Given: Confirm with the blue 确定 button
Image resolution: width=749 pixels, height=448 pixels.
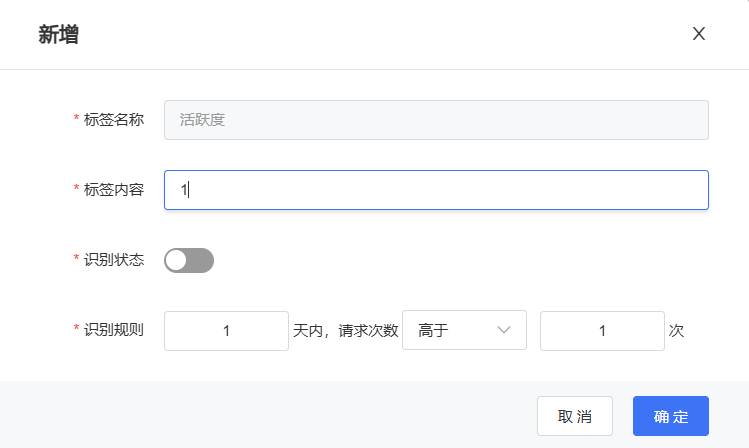Looking at the screenshot, I should [671, 416].
